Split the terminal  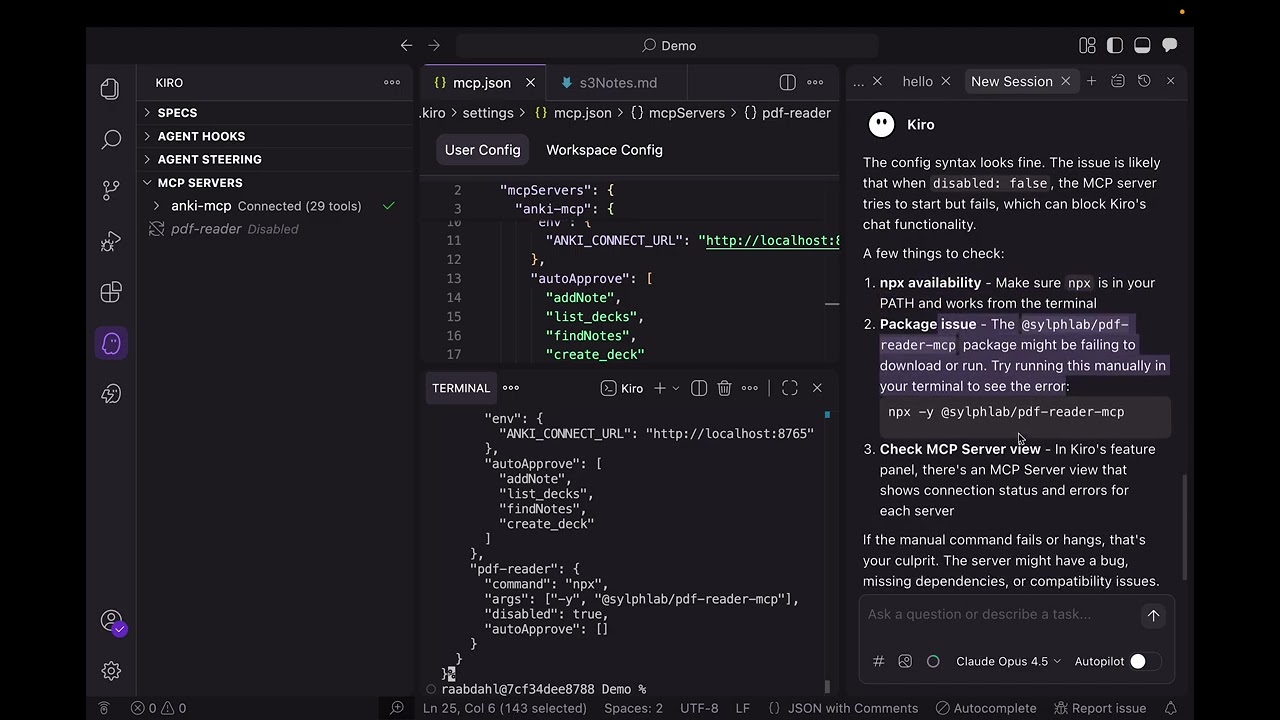click(x=699, y=388)
